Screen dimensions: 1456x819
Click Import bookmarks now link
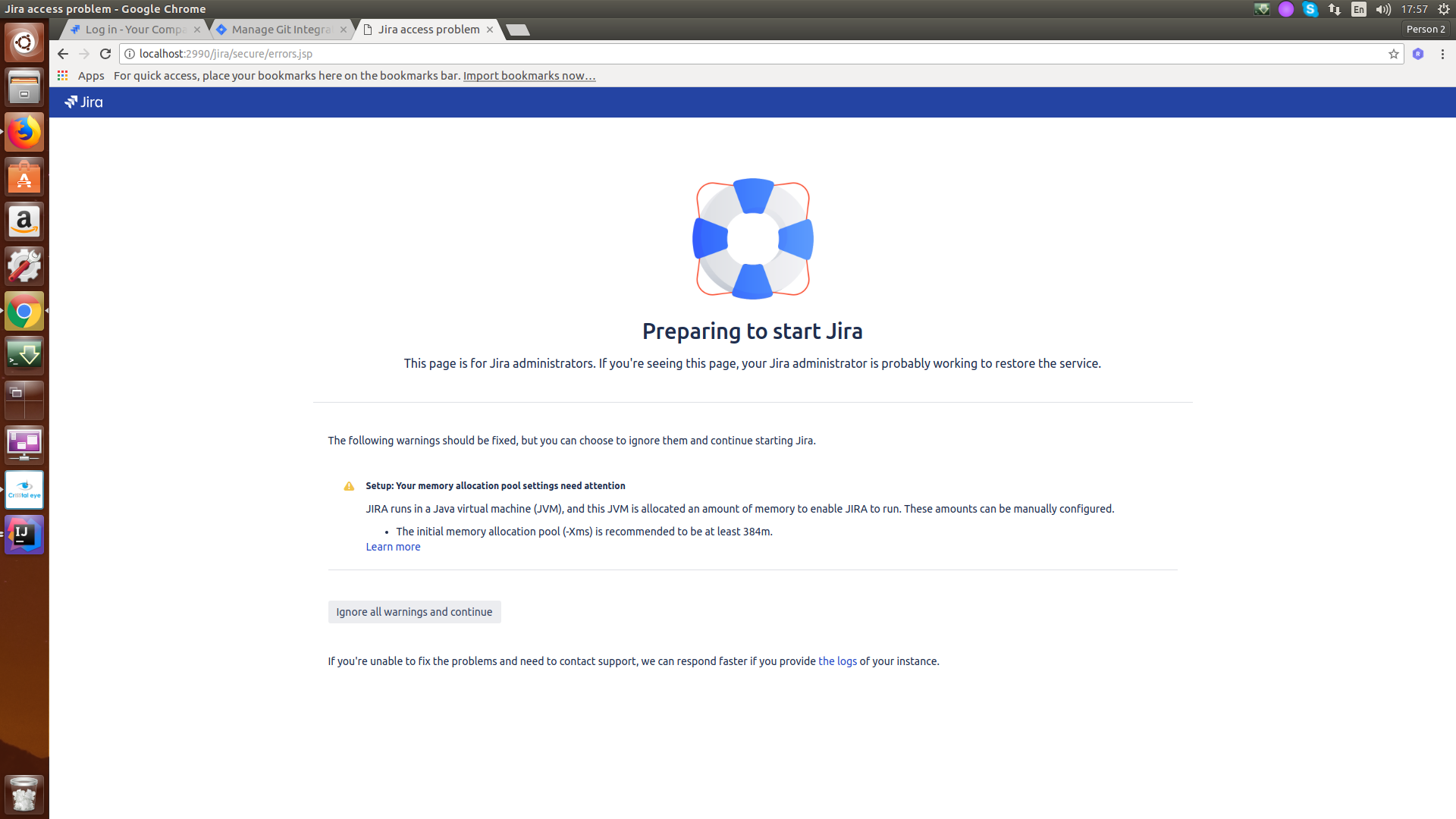coord(529,76)
